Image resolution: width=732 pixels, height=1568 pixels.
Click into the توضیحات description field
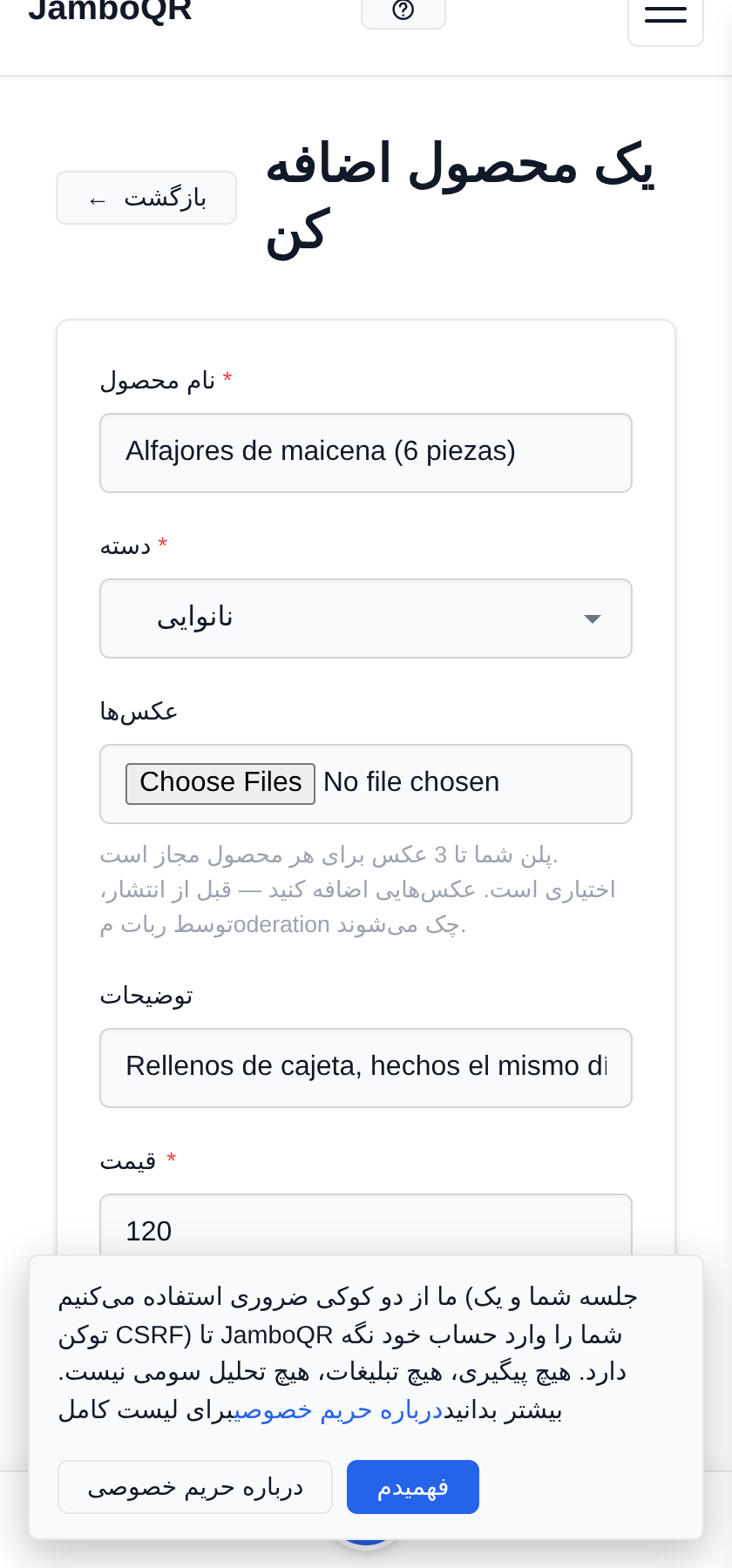(x=366, y=1068)
